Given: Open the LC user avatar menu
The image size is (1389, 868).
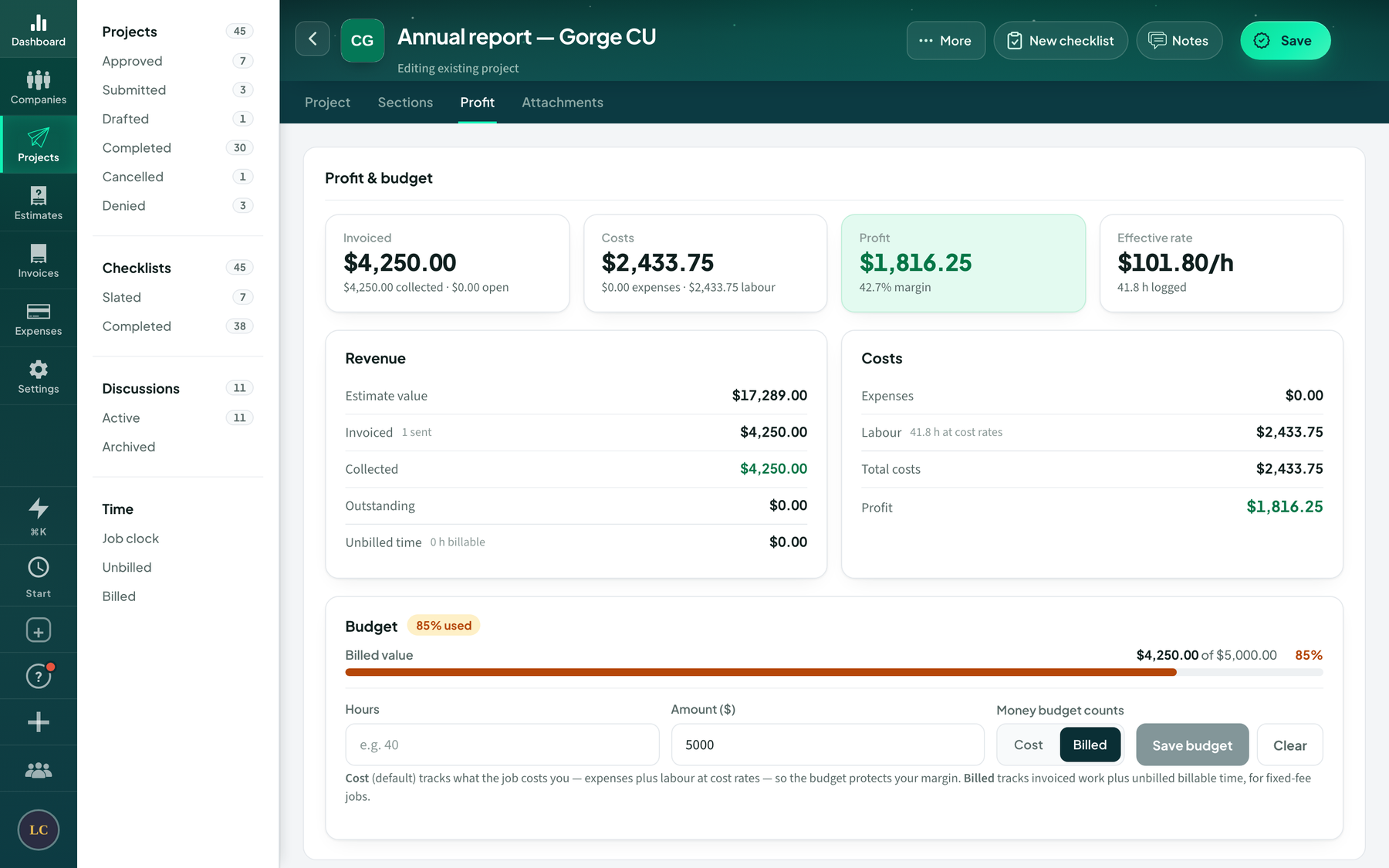Looking at the screenshot, I should [38, 829].
